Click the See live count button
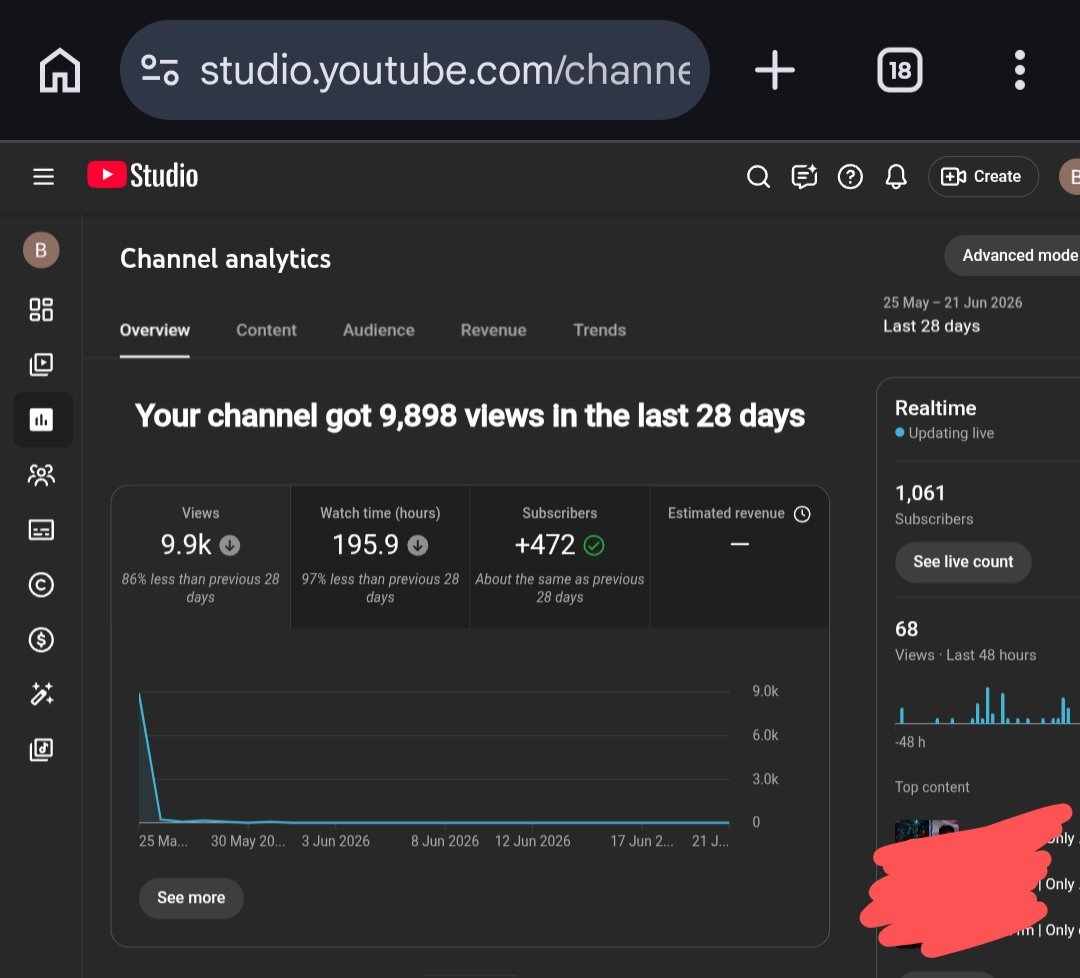1080x978 pixels. point(963,562)
